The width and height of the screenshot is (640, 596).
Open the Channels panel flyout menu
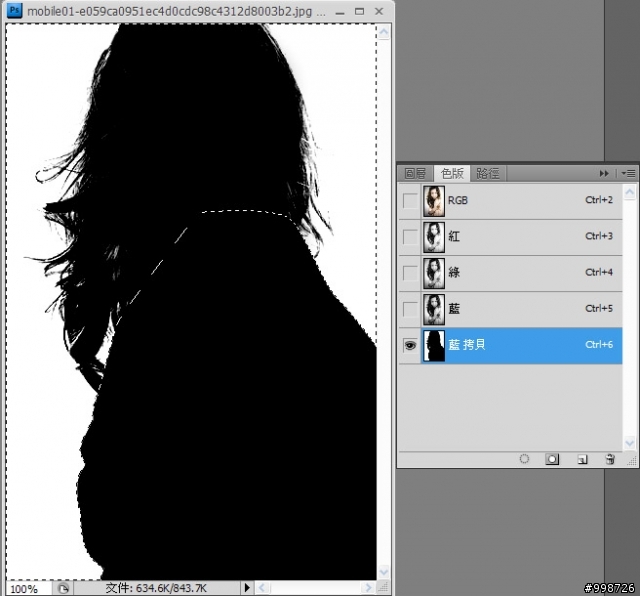pyautogui.click(x=629, y=173)
